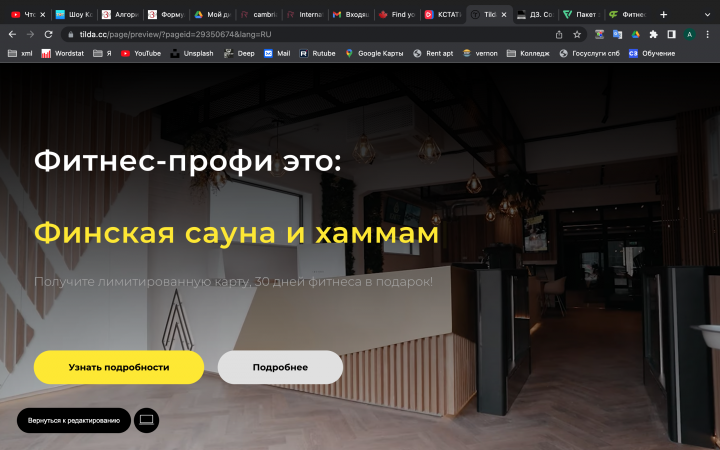Open the Google Translate extension
Image resolution: width=720 pixels, height=450 pixels.
point(618,34)
